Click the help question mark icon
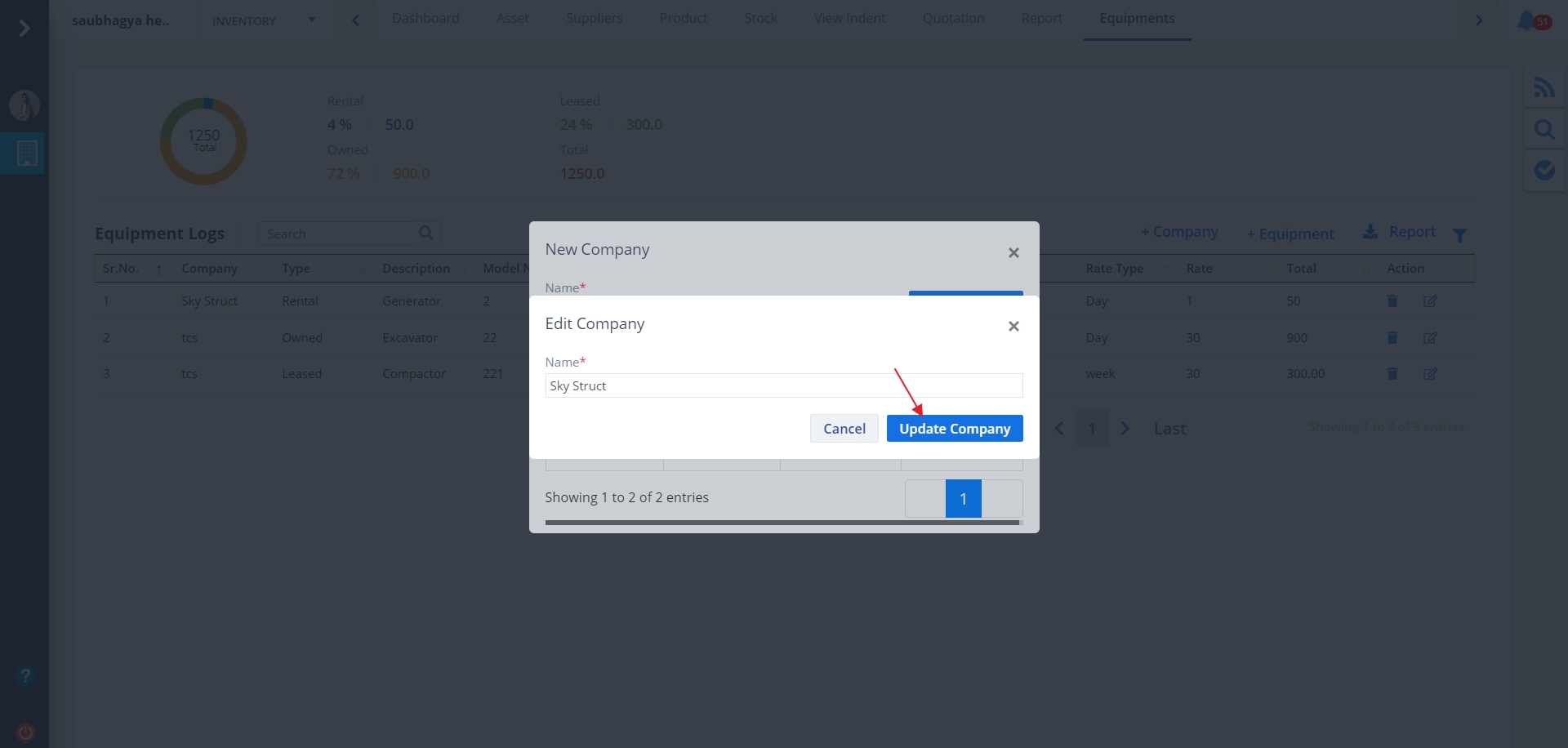The width and height of the screenshot is (1568, 748). pyautogui.click(x=25, y=676)
